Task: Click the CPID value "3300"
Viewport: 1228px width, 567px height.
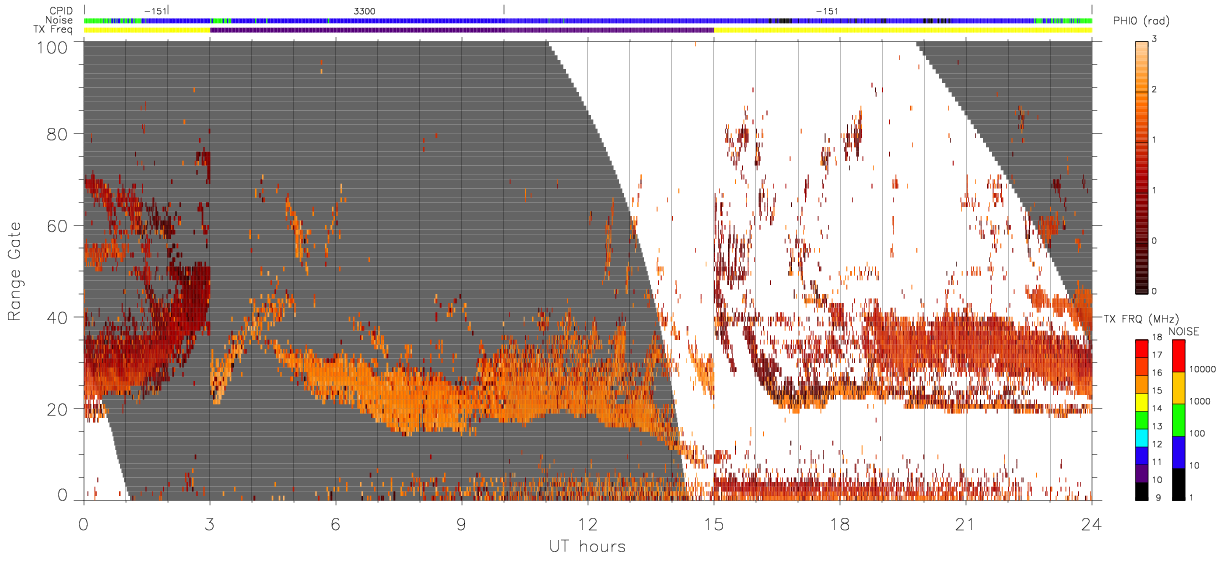Action: pos(365,11)
